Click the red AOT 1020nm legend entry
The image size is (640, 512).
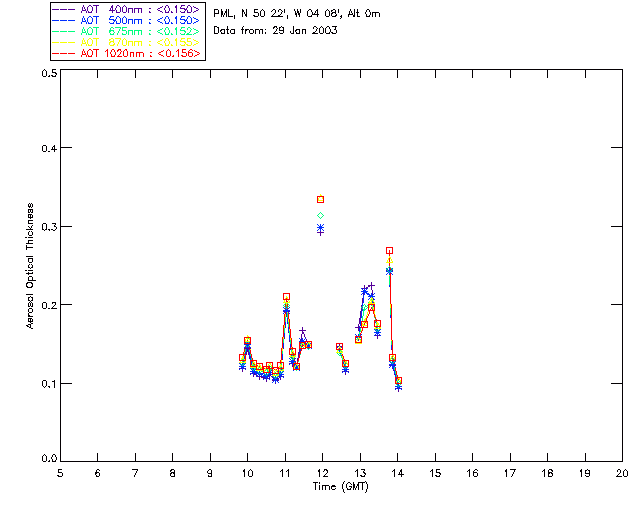click(127, 53)
